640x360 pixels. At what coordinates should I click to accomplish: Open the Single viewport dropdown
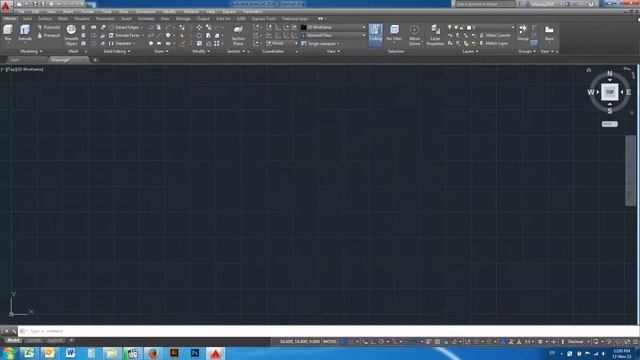[x=320, y=43]
